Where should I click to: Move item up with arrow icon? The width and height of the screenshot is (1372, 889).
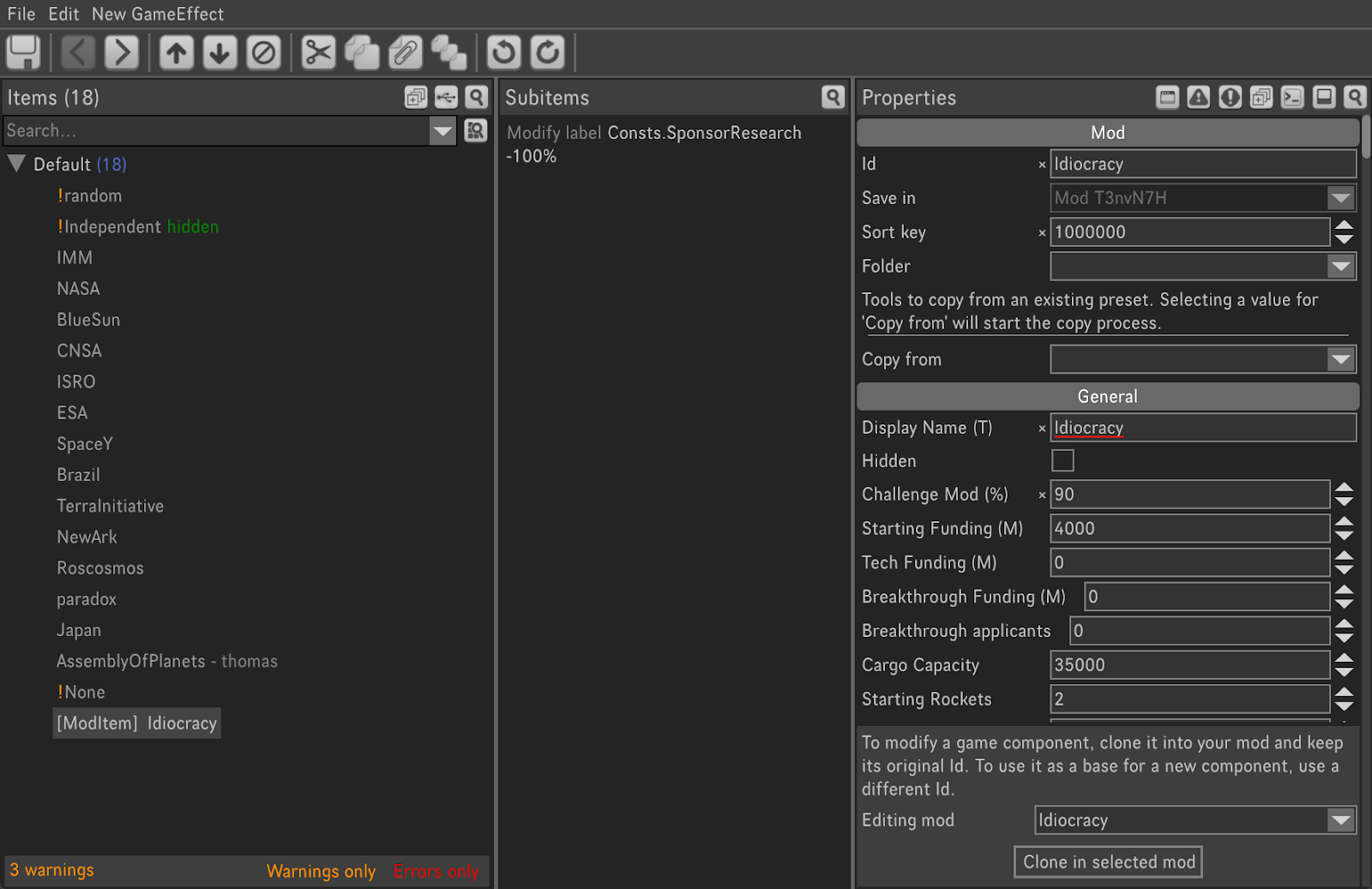pos(177,53)
